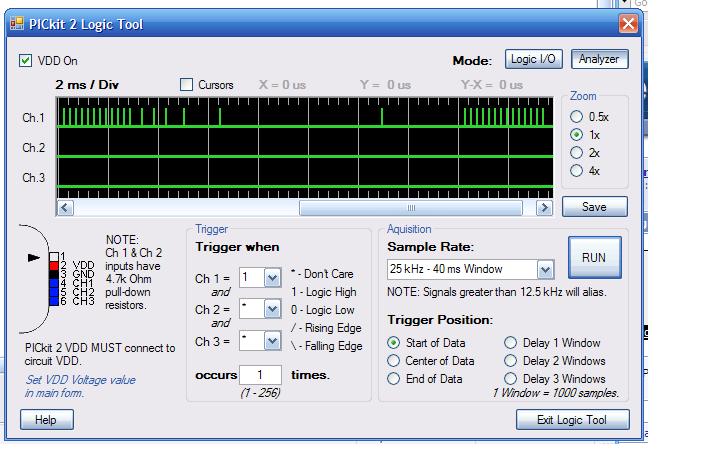Select End of Data trigger position

pos(394,379)
